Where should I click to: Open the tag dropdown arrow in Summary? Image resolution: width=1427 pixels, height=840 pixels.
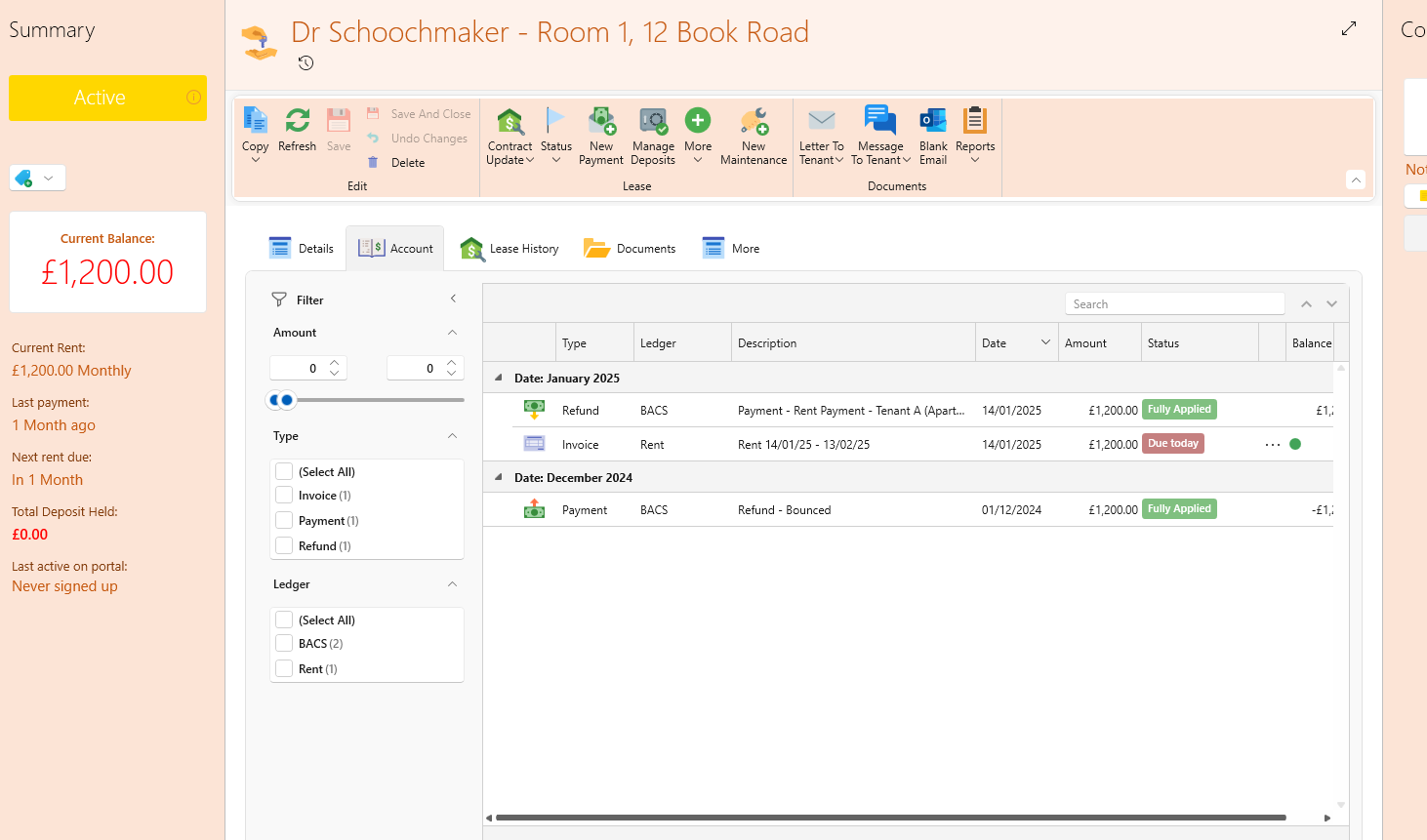(49, 179)
